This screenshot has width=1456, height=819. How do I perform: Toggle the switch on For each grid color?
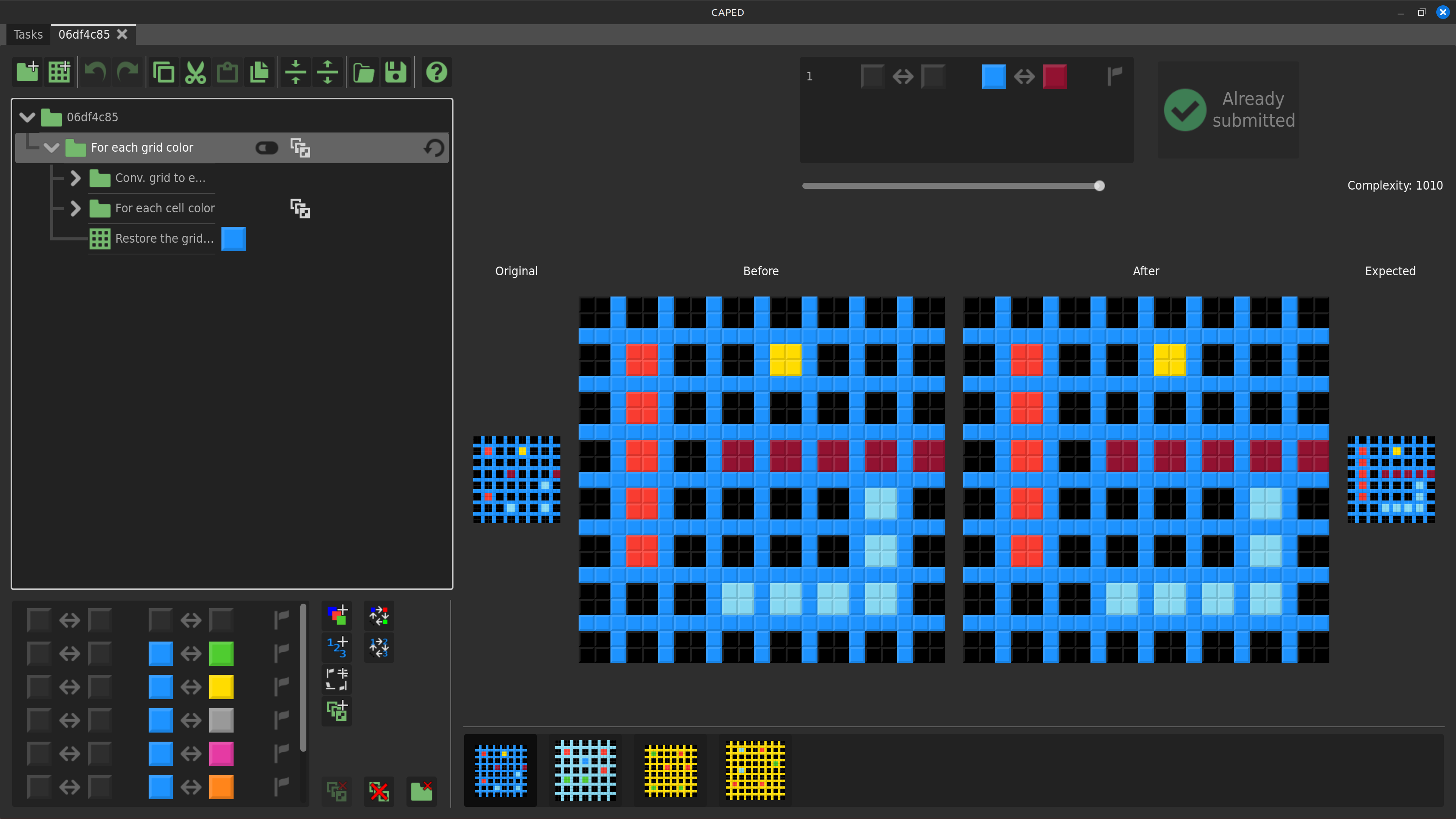[x=267, y=148]
